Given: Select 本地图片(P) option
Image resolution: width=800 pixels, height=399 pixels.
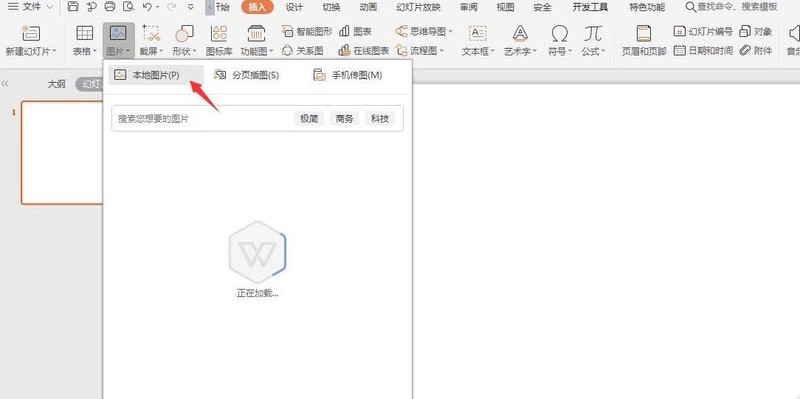Looking at the screenshot, I should pos(156,75).
